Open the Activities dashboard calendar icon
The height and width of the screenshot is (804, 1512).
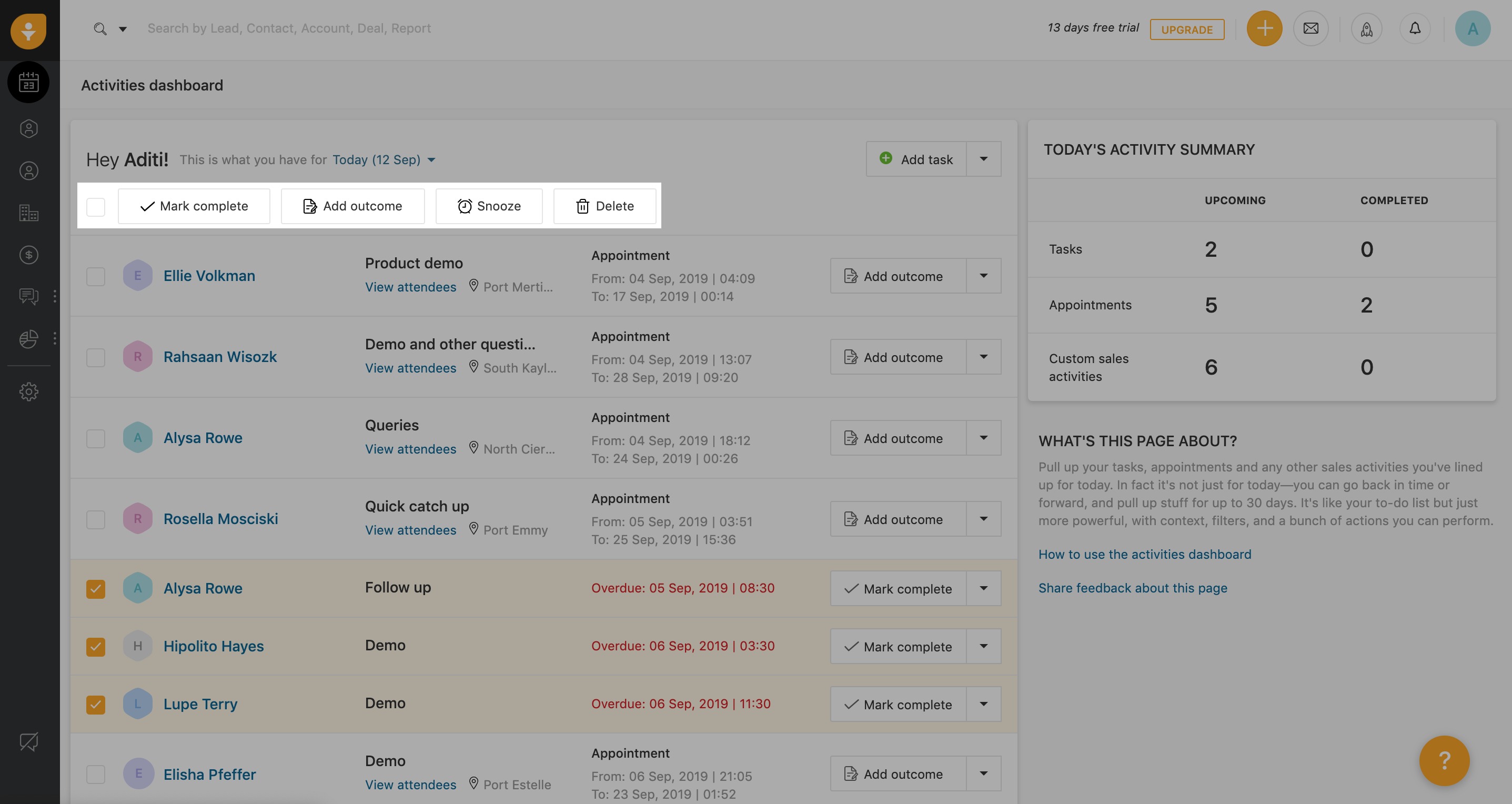[x=28, y=82]
